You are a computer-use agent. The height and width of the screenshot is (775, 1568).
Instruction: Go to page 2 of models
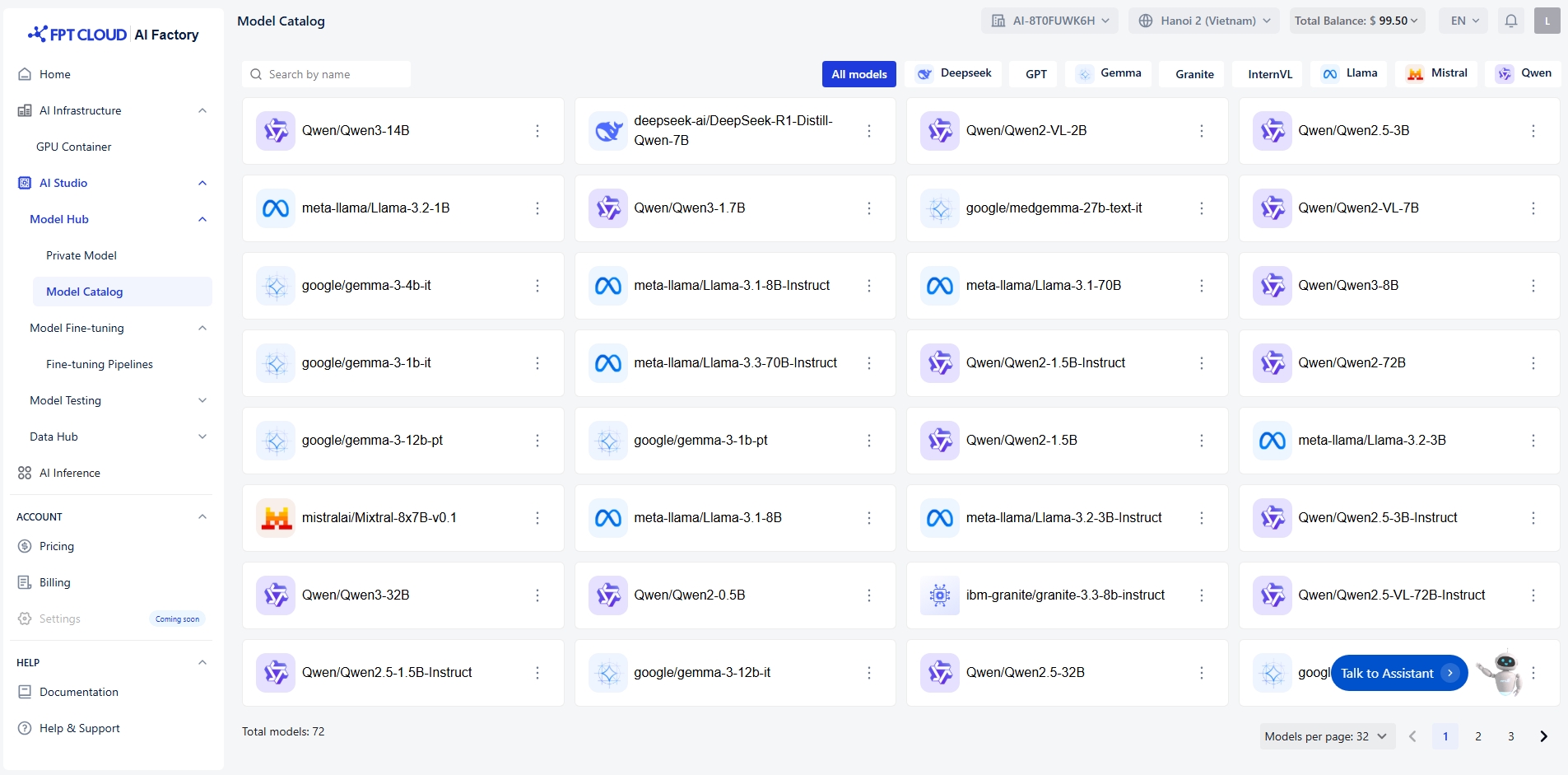1478,736
